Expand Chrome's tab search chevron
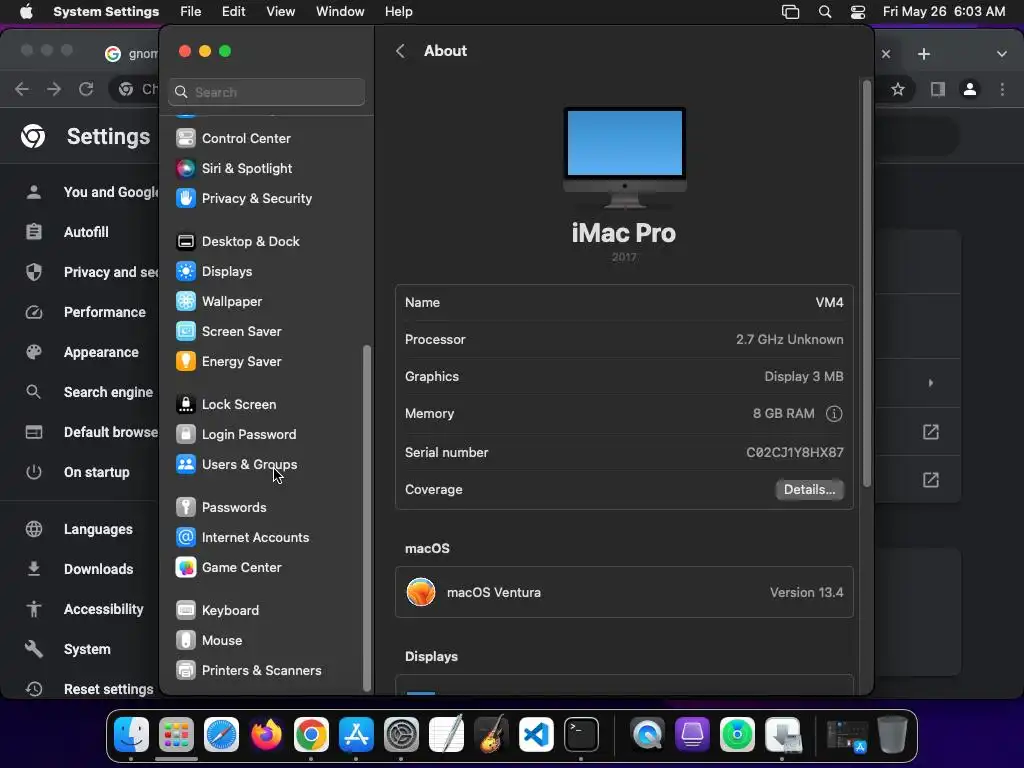Screen dimensions: 1024x768 (1002, 54)
